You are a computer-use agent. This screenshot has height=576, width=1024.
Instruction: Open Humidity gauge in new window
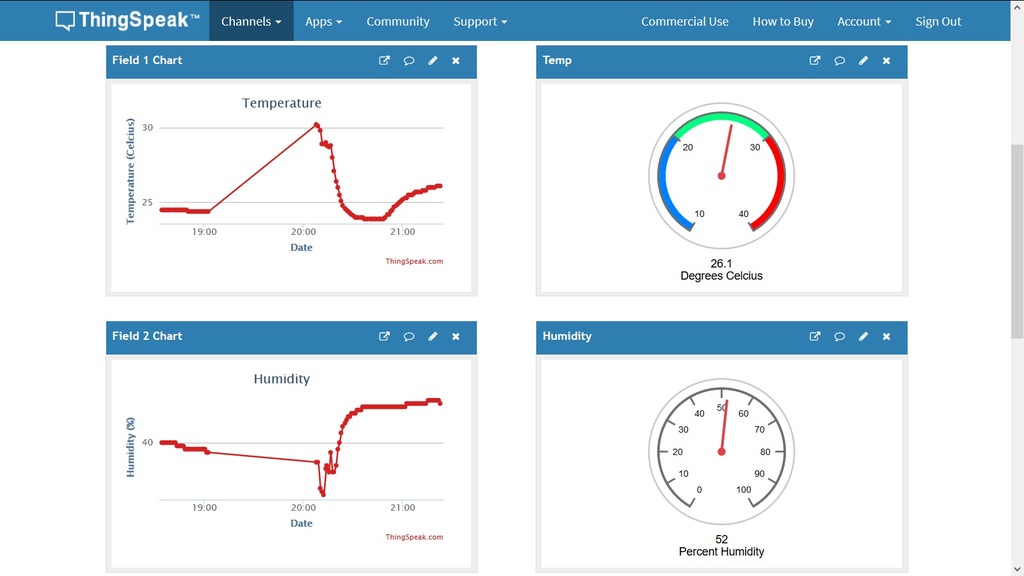tap(815, 337)
